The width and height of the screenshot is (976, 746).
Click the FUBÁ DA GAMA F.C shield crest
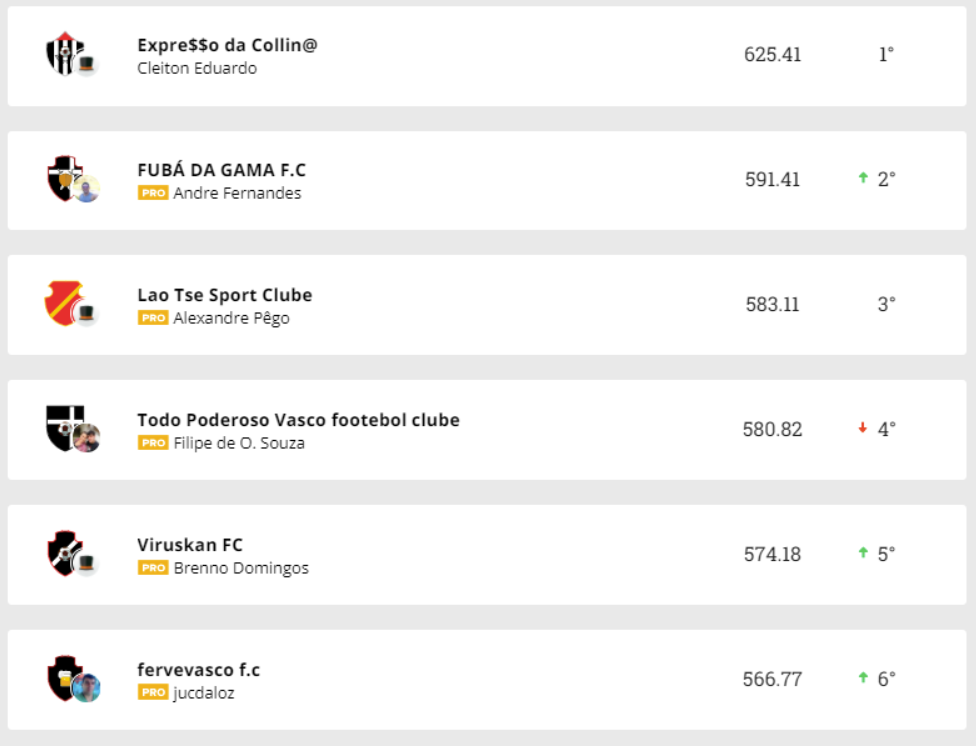pos(64,177)
